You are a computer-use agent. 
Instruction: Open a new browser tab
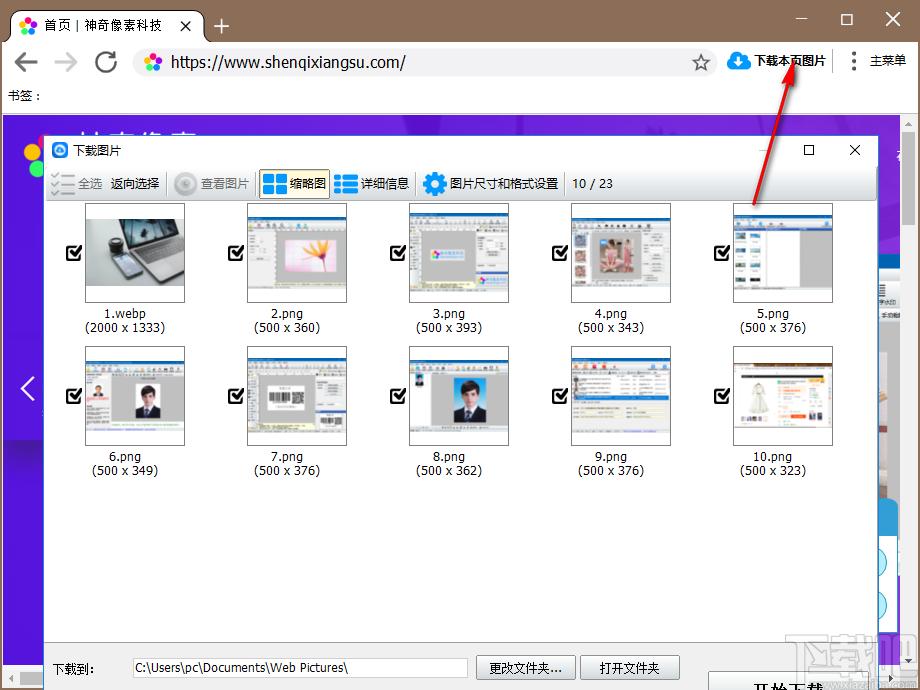(x=221, y=26)
